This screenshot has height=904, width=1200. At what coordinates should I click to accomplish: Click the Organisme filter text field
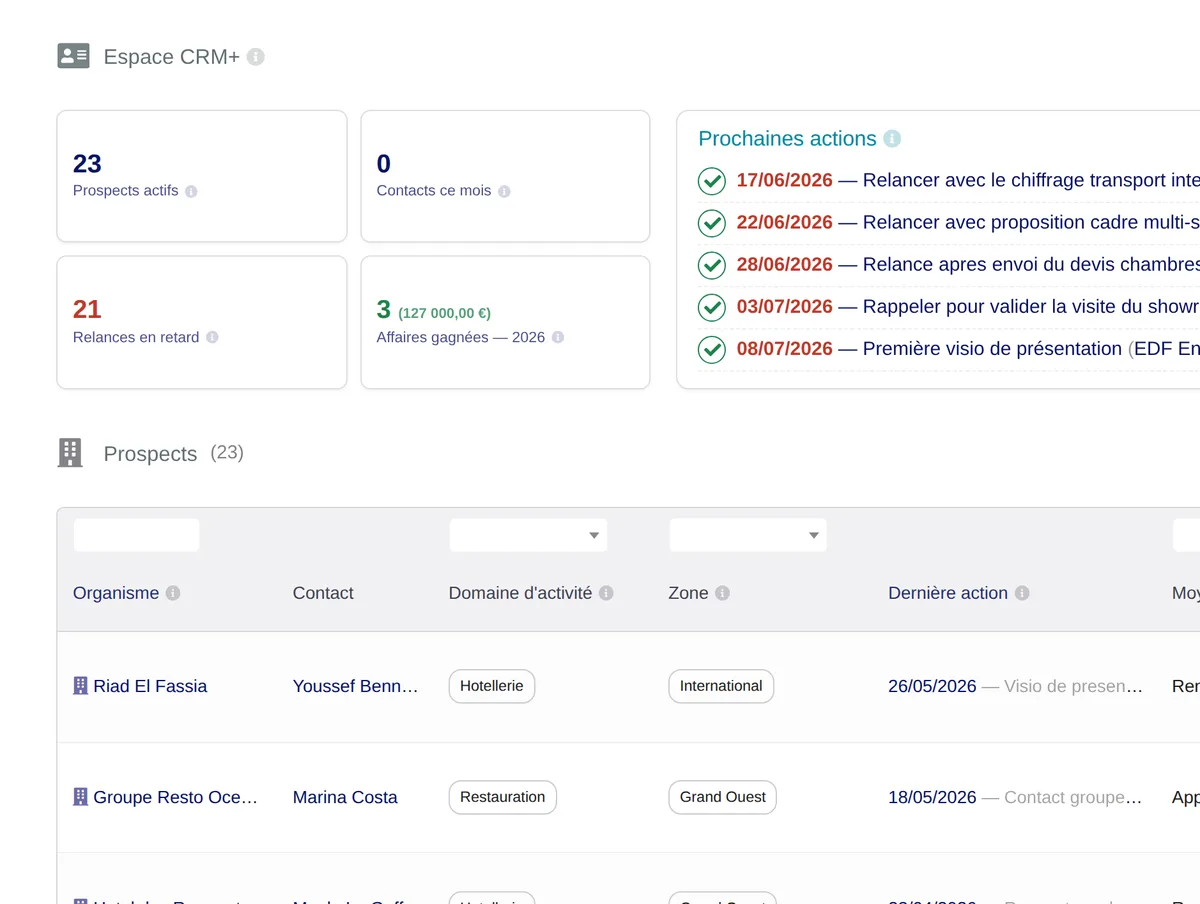pyautogui.click(x=136, y=535)
